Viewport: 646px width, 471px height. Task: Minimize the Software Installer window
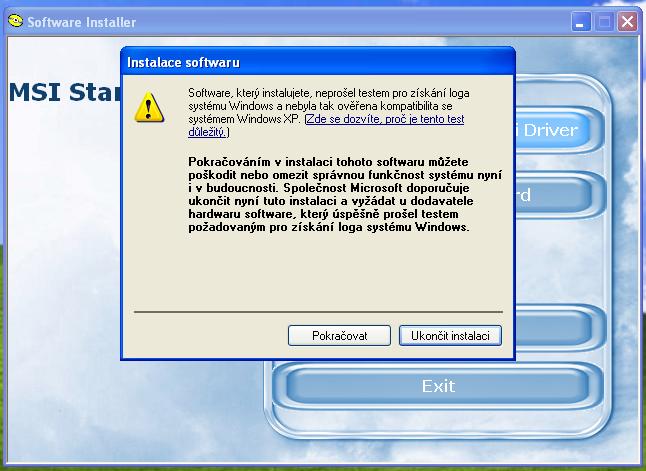(x=581, y=21)
